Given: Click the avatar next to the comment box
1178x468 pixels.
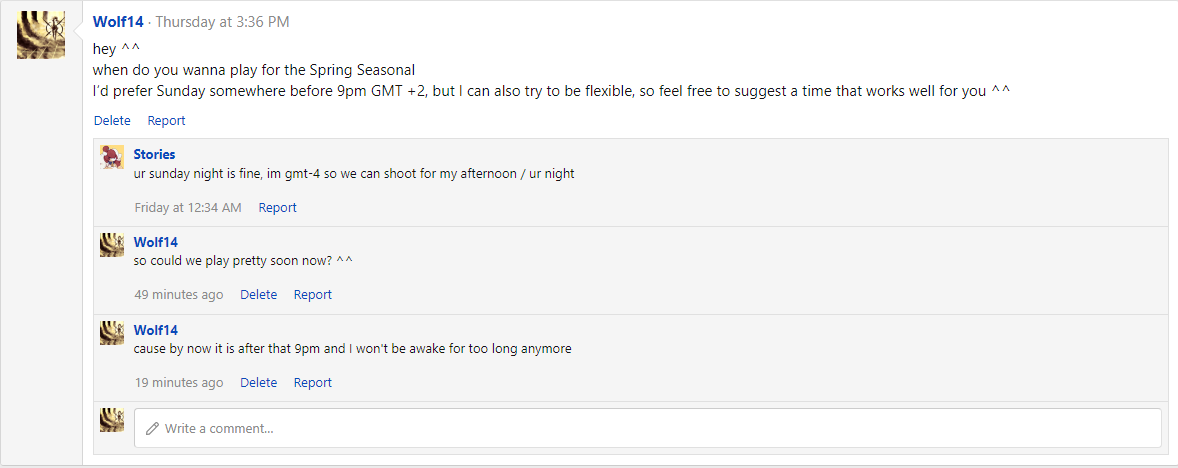Looking at the screenshot, I should 112,420.
